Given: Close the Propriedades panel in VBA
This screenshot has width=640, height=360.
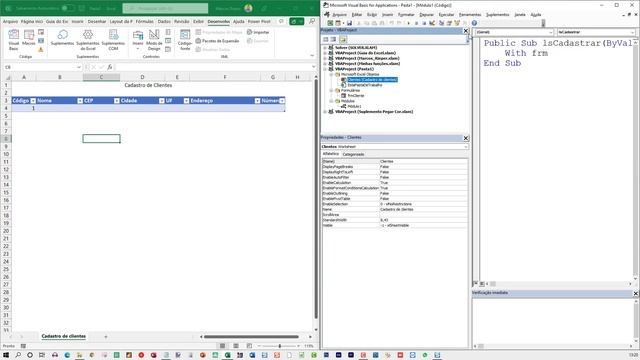Looking at the screenshot, I should pyautogui.click(x=466, y=138).
